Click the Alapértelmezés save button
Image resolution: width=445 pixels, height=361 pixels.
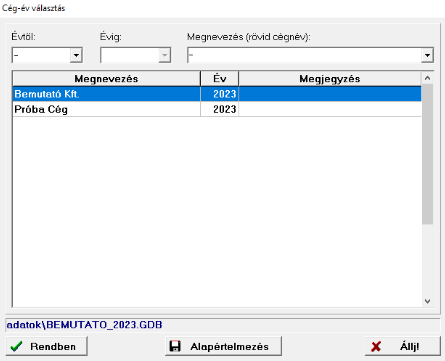[x=223, y=346]
